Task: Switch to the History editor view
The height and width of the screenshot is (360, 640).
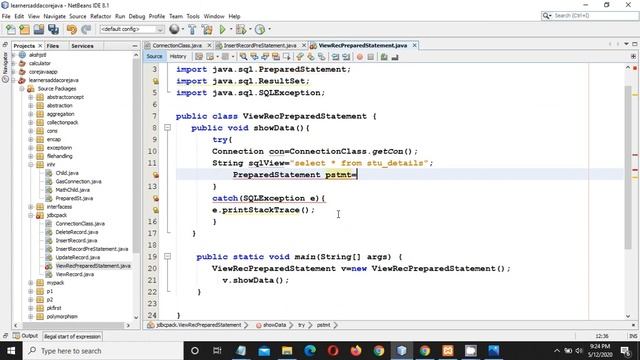Action: (x=178, y=56)
